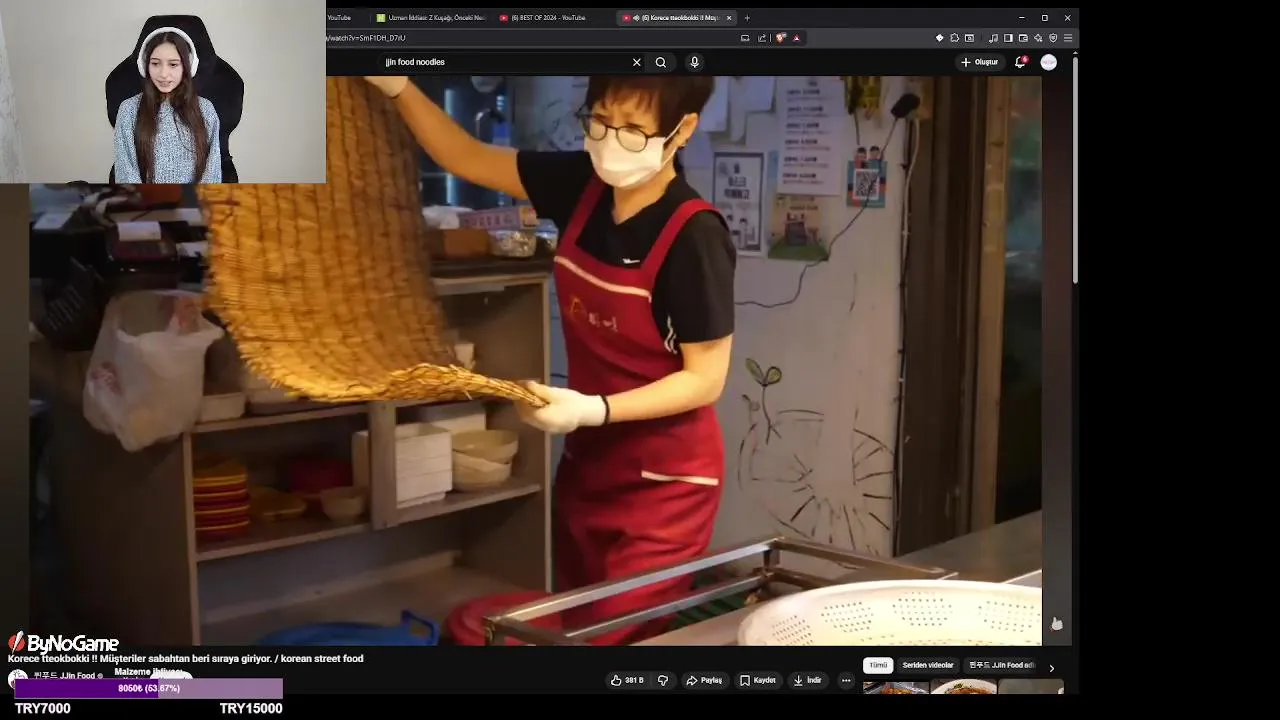Open the music note playlist icon

tap(993, 38)
